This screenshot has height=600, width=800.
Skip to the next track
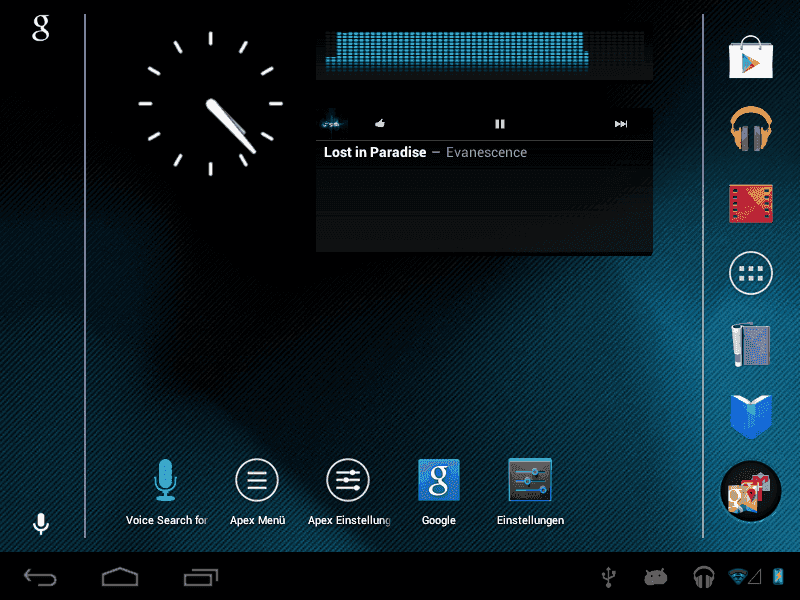click(x=620, y=124)
